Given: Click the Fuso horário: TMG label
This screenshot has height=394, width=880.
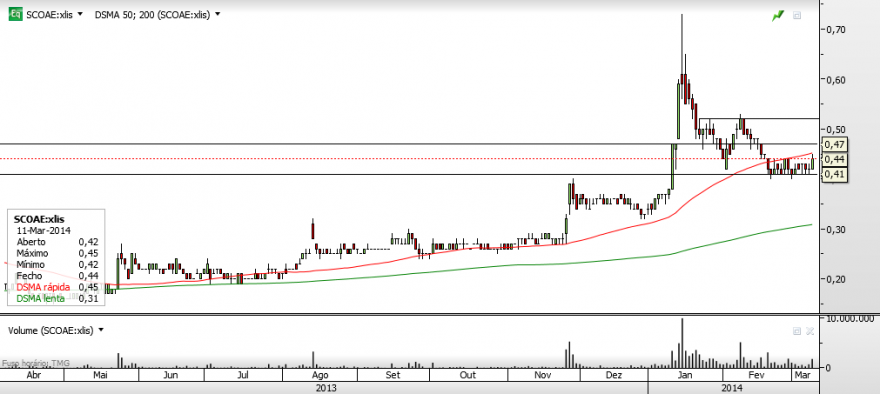Looking at the screenshot, I should point(36,364).
